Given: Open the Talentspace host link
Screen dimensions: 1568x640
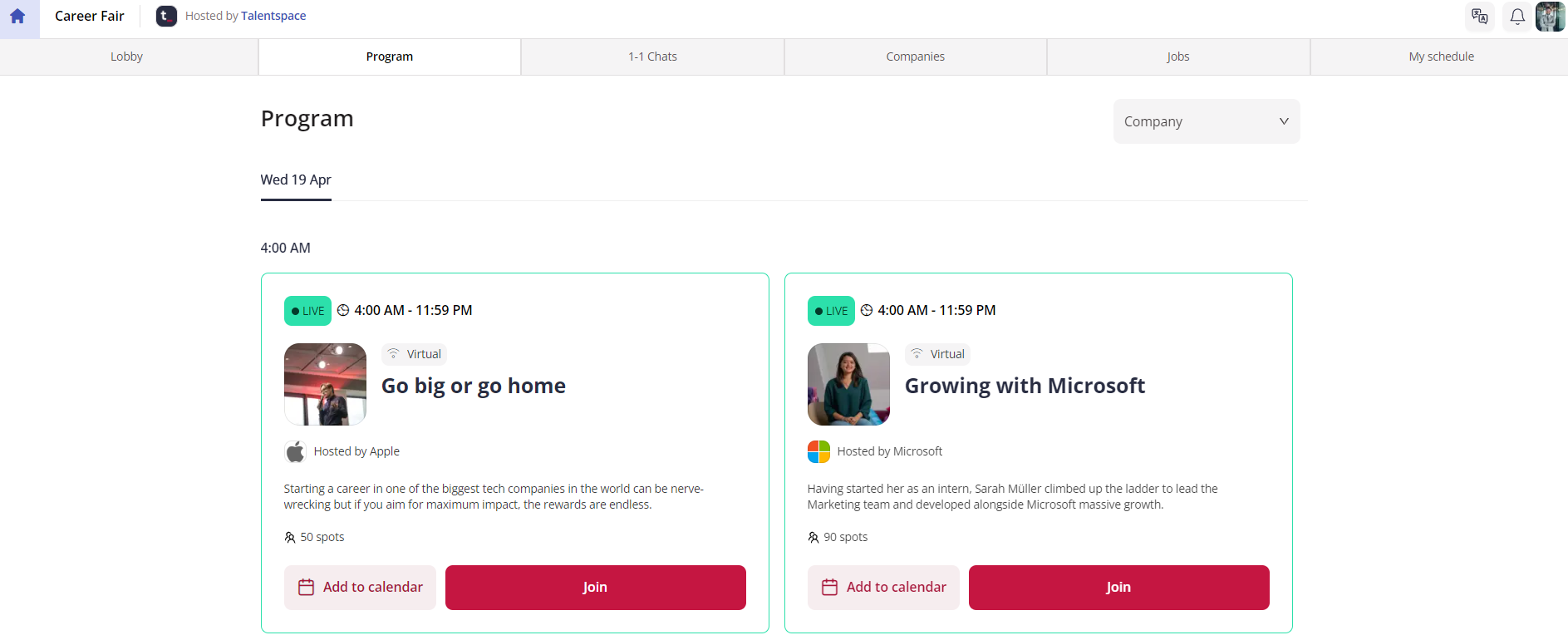Looking at the screenshot, I should click(x=273, y=16).
